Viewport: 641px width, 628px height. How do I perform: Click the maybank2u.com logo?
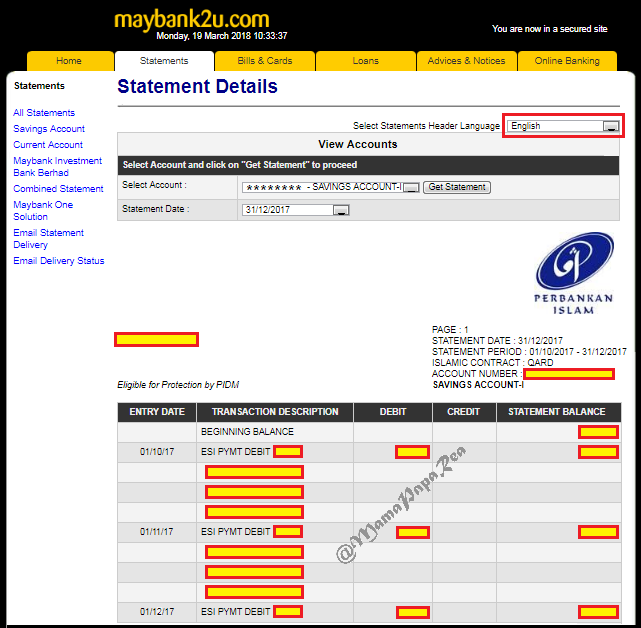coord(191,20)
